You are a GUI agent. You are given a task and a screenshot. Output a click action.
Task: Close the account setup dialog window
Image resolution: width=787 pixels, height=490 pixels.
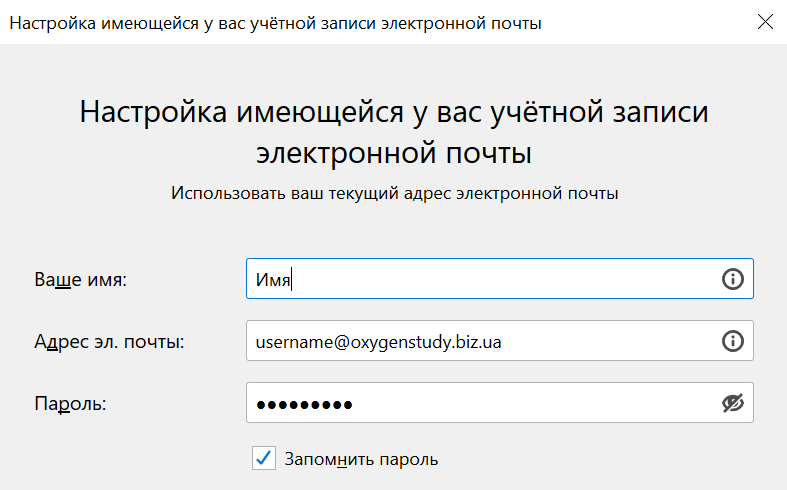764,22
